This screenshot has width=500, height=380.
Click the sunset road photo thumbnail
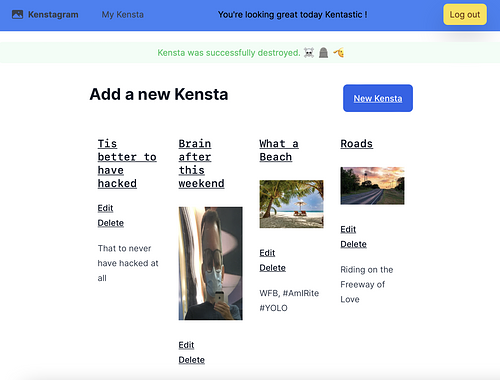tap(372, 186)
